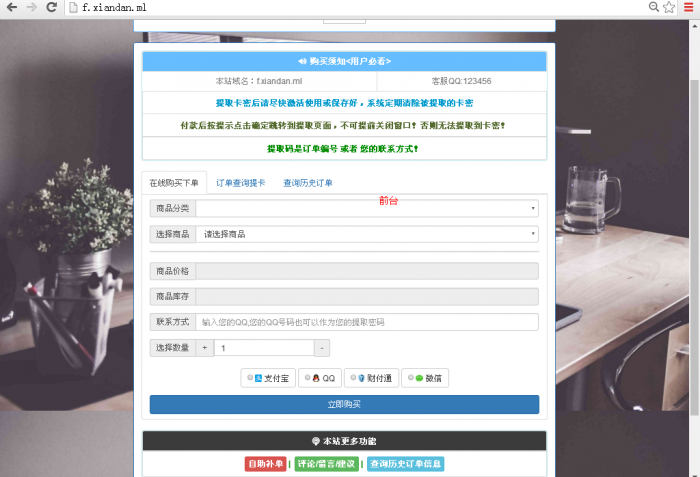Click the red 自助补单 button
Screen dimensions: 700x477
pos(265,464)
